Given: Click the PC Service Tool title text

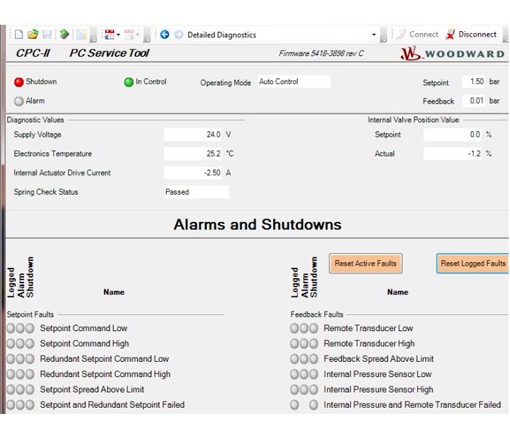Looking at the screenshot, I should pyautogui.click(x=109, y=53).
